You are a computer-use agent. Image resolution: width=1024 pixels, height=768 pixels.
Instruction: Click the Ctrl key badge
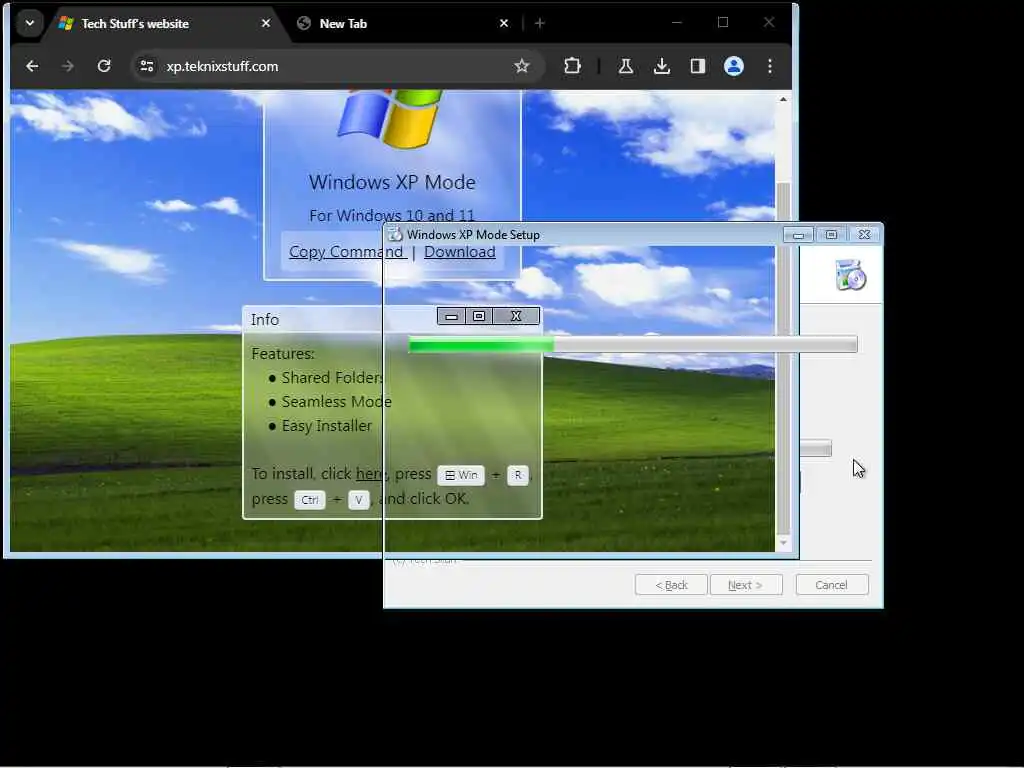click(310, 500)
